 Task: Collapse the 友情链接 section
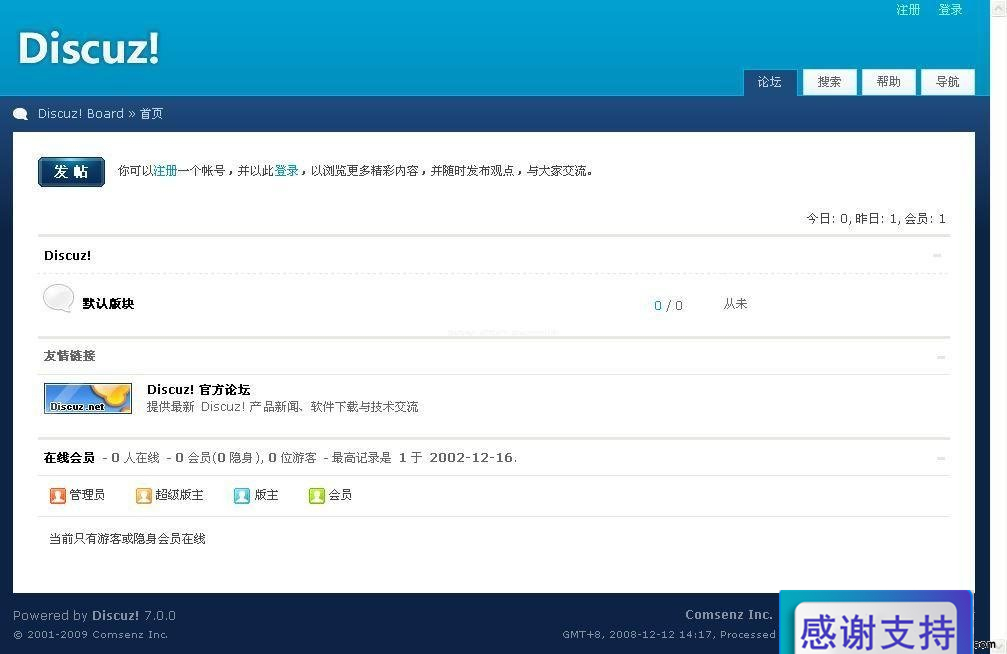(940, 357)
